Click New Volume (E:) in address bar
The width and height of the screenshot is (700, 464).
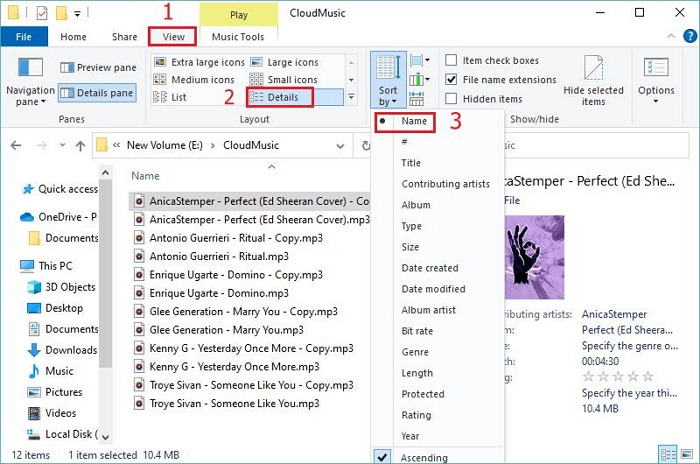point(164,146)
